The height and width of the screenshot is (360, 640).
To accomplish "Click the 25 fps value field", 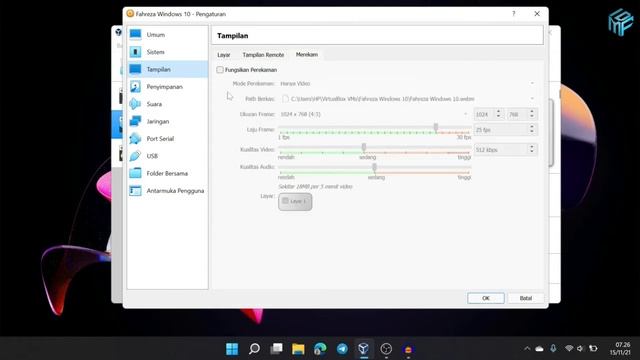I will click(x=501, y=130).
